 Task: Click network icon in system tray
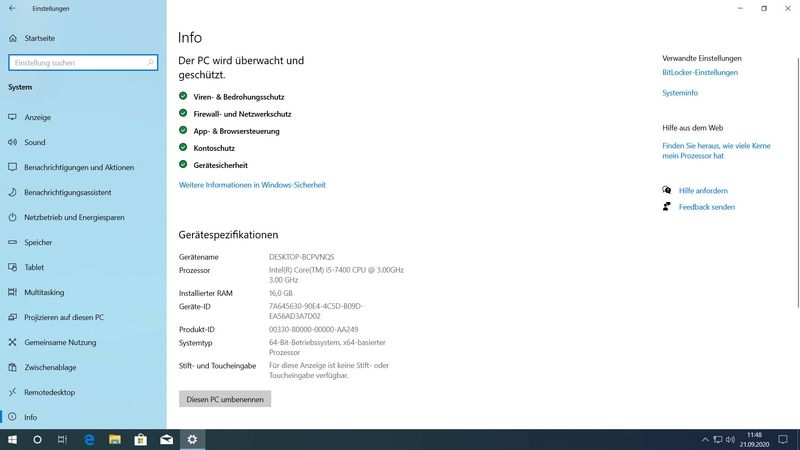click(718, 440)
